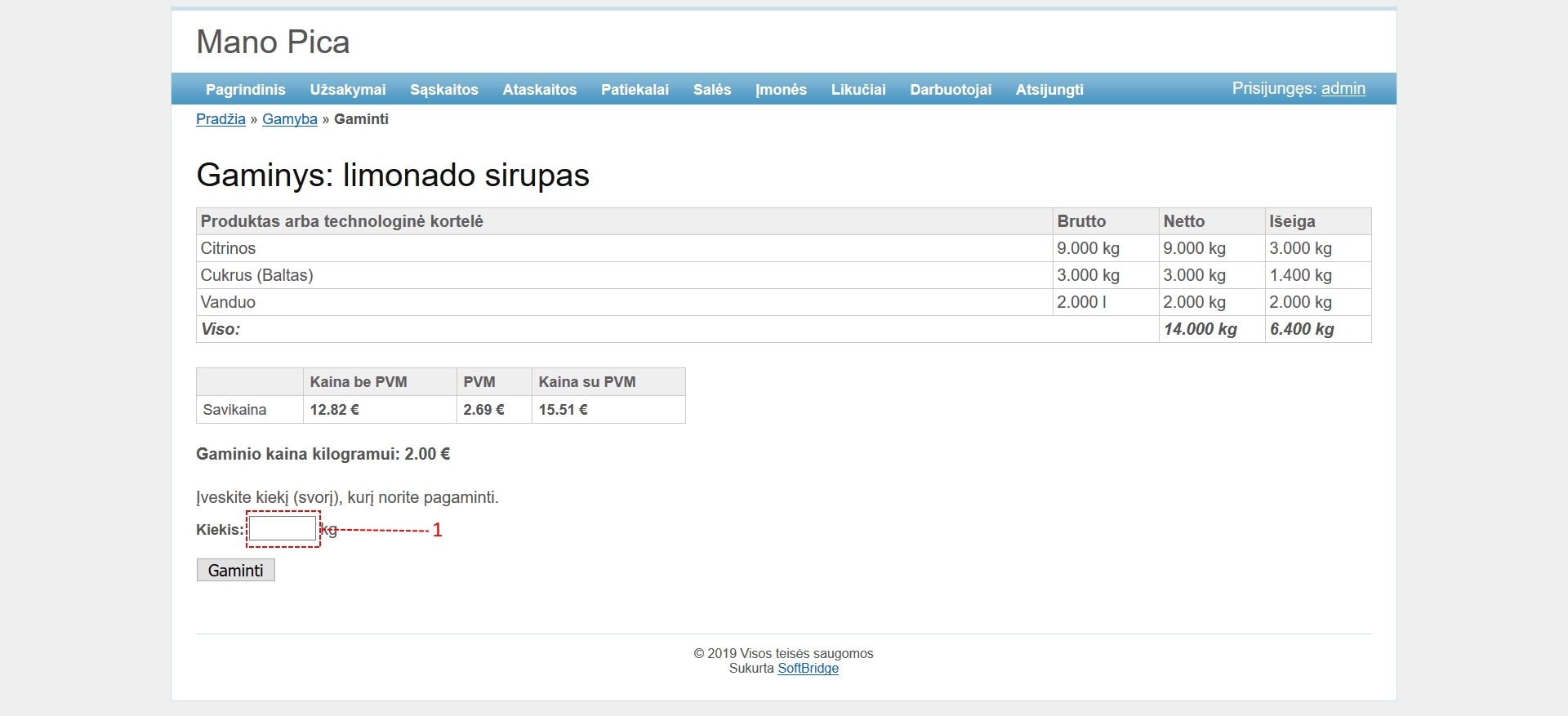The image size is (1568, 716).
Task: Click the Cukrus (Baltas) product cell
Action: click(x=256, y=275)
